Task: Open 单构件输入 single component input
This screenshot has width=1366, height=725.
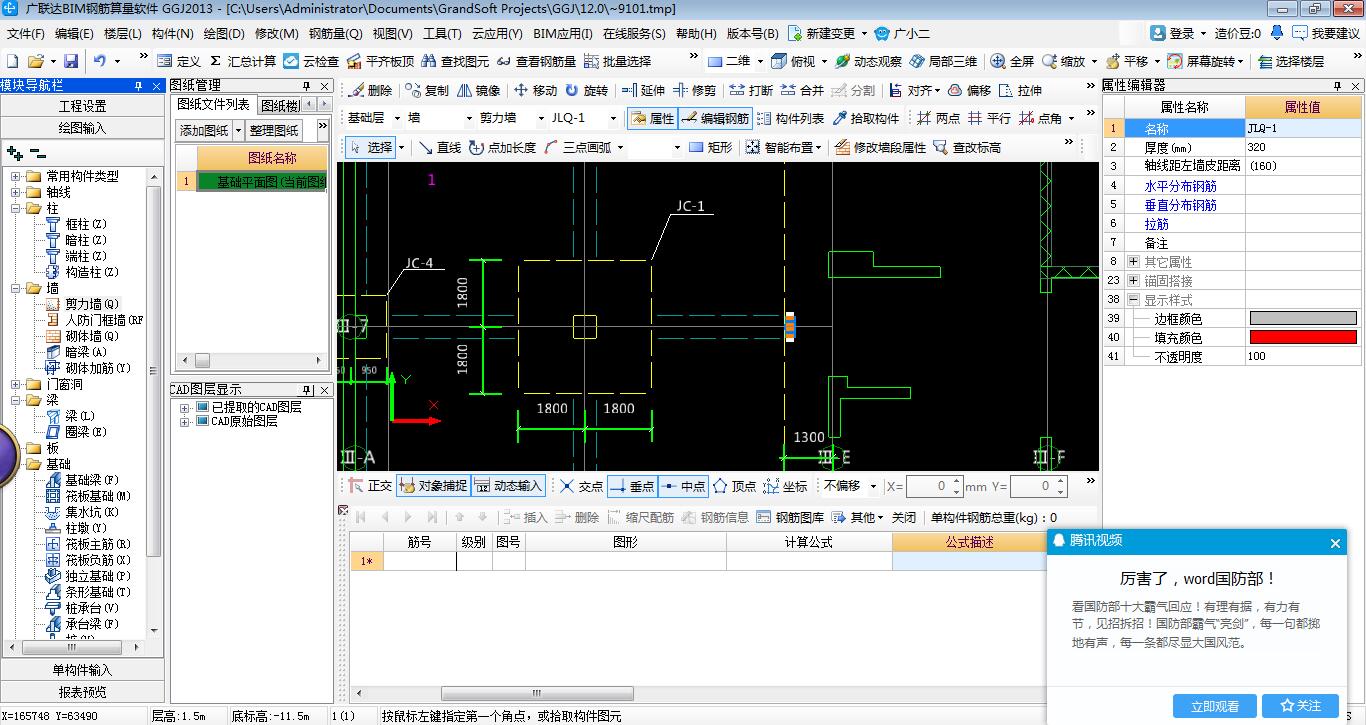Action: coord(82,670)
